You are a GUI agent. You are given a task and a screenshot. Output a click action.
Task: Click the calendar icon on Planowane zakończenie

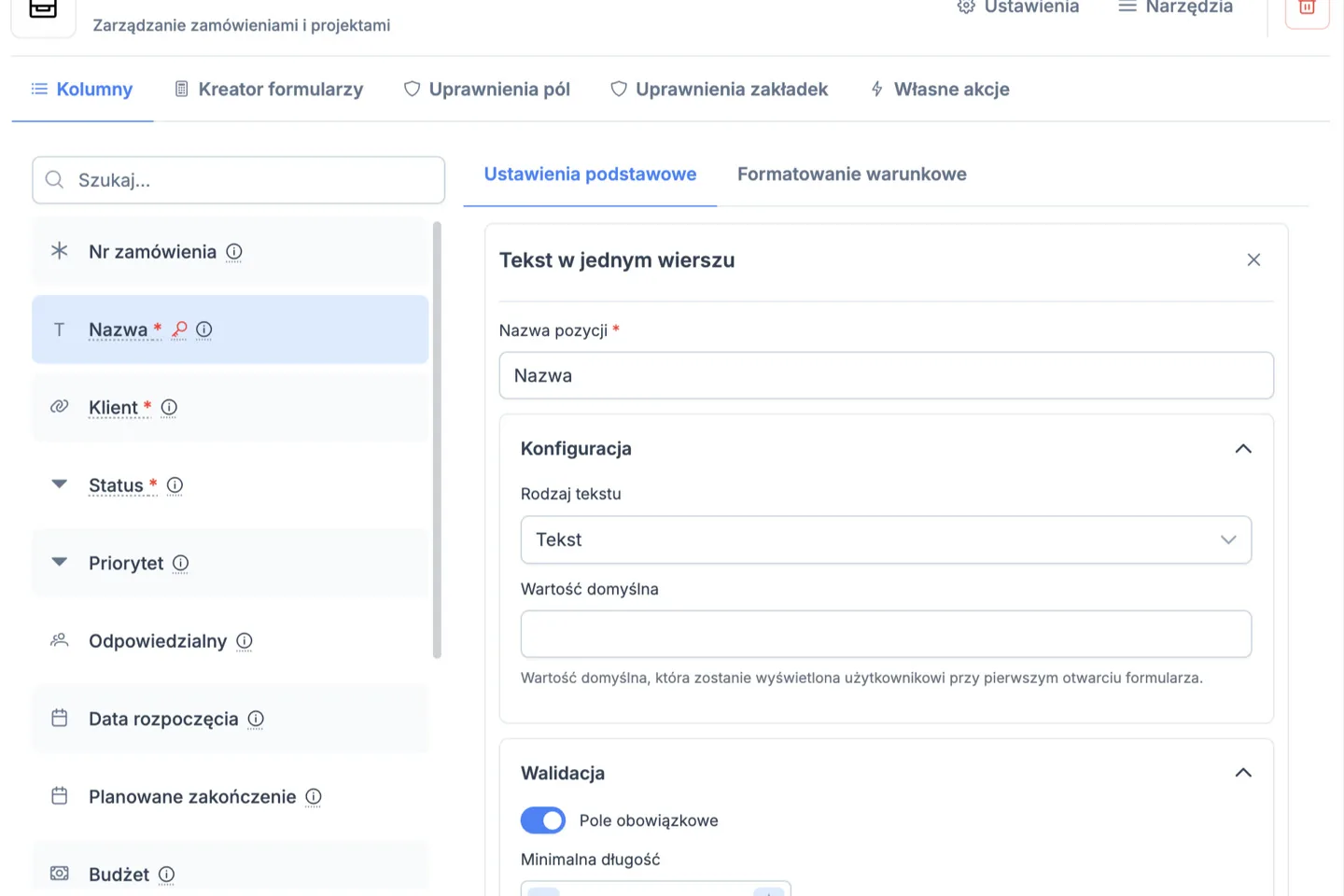[60, 796]
